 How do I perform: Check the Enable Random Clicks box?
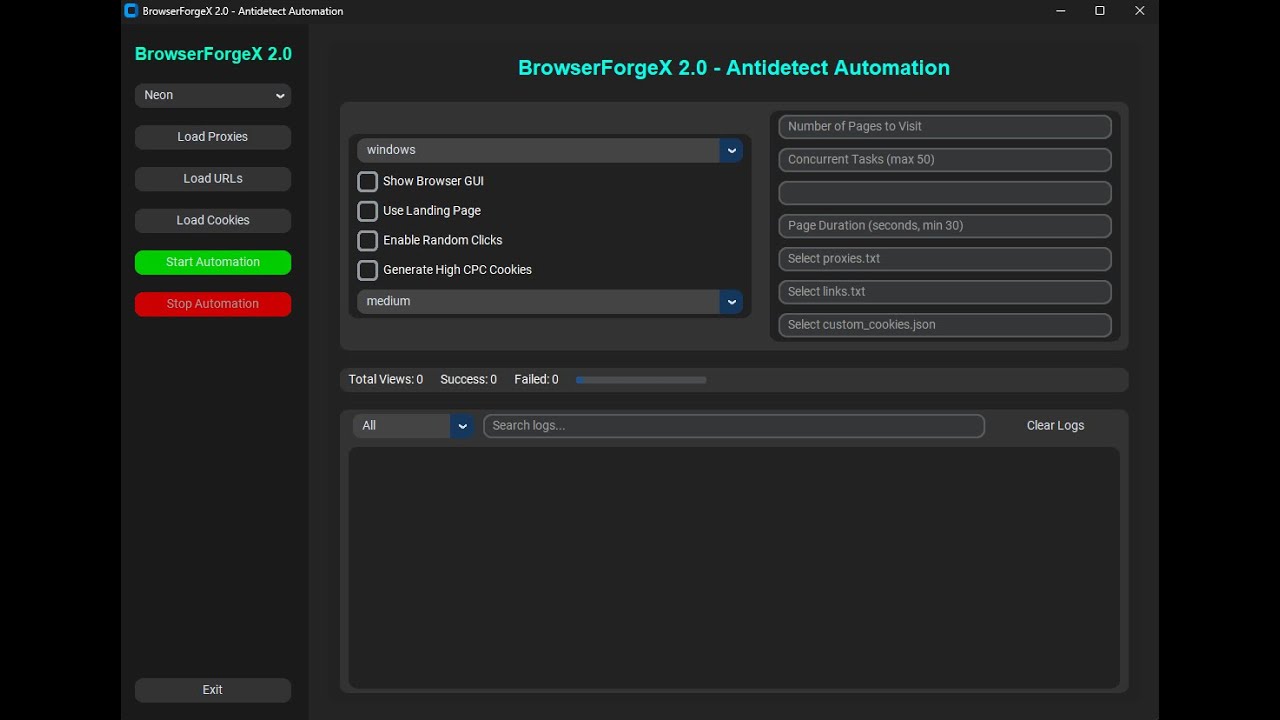click(368, 241)
